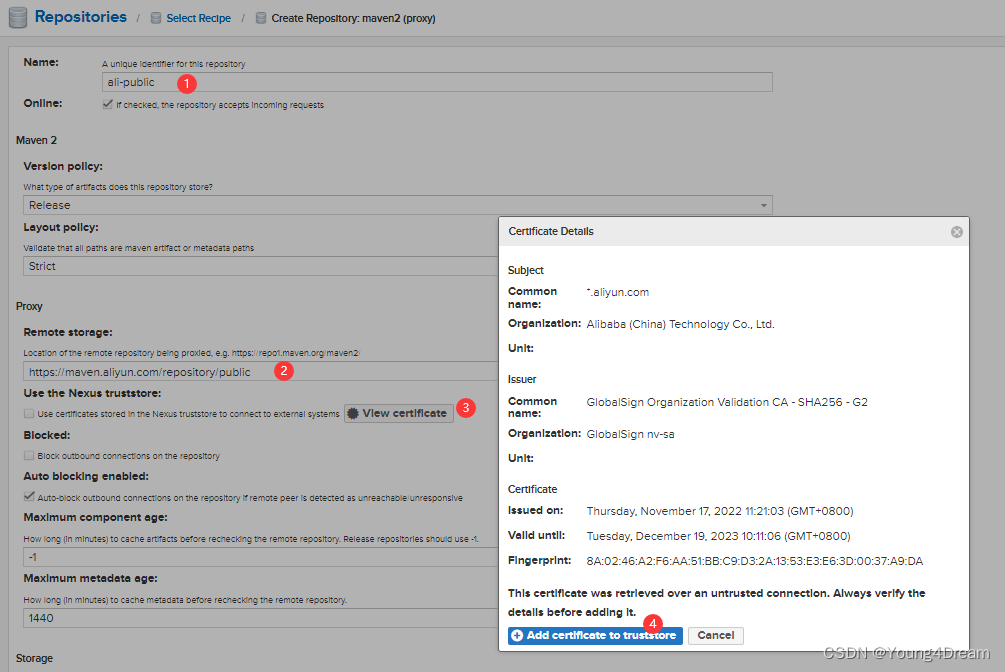Click the Maven 2 section heading
Screen dimensions: 1005x672
point(37,140)
